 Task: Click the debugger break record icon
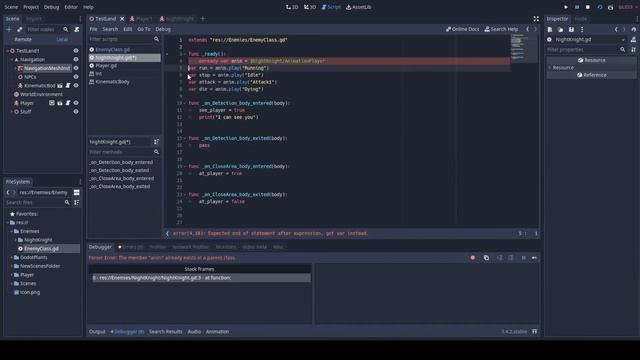click(473, 258)
